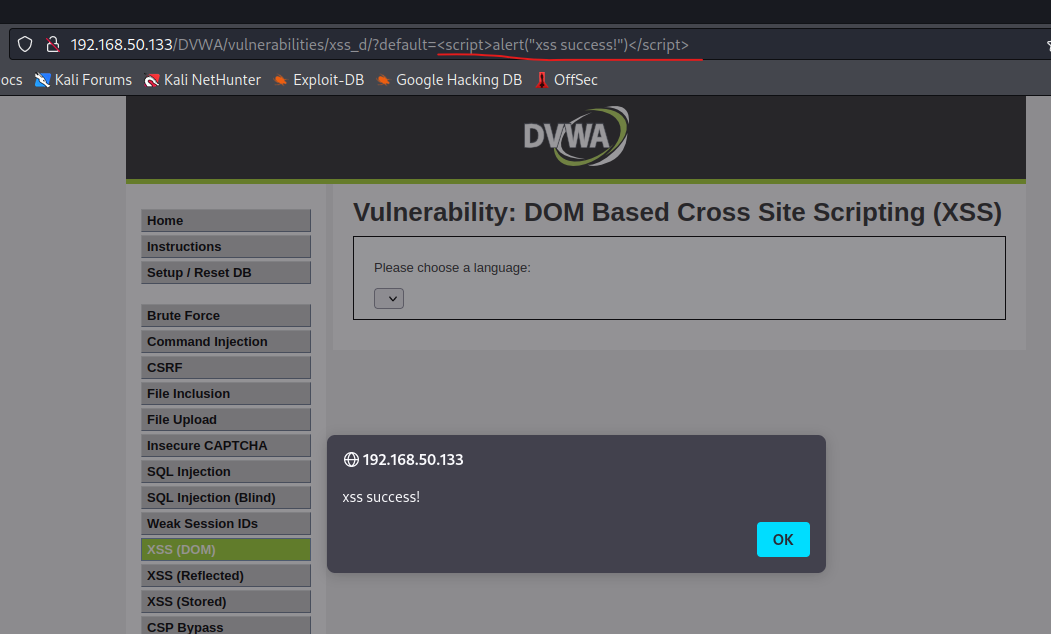
Task: Open the SQL Injection page
Action: coord(226,472)
